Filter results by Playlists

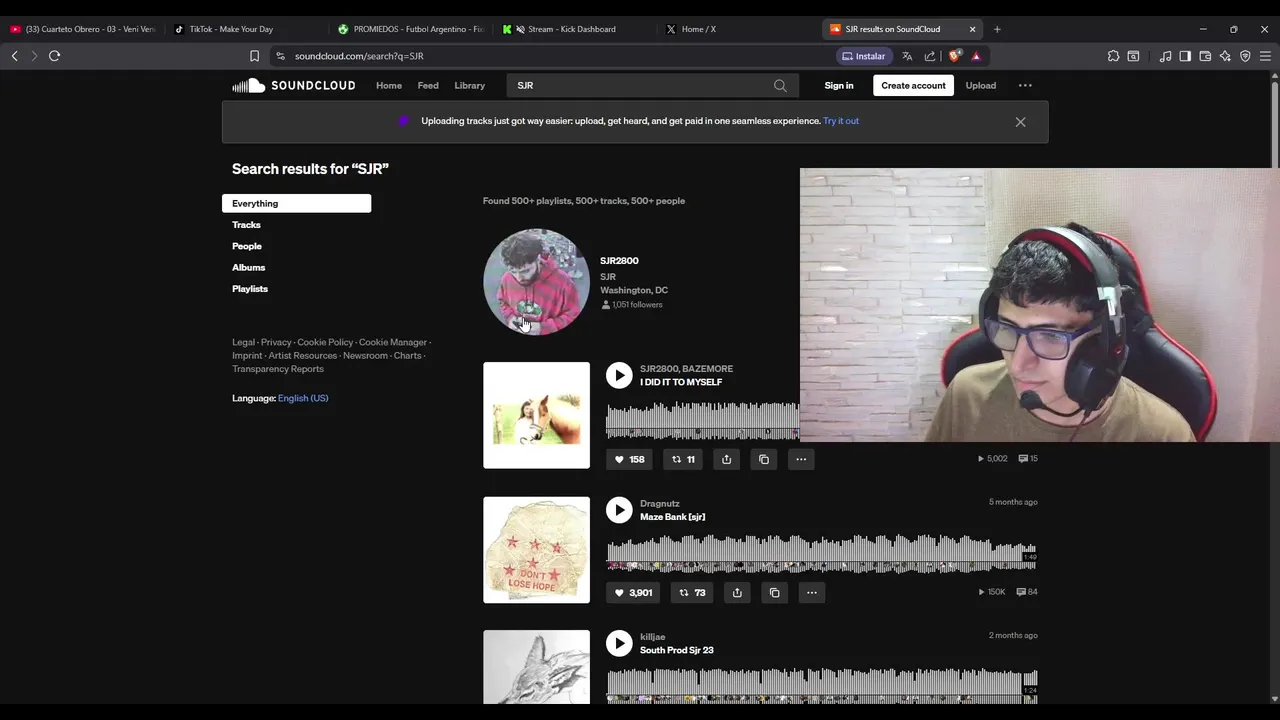point(250,289)
